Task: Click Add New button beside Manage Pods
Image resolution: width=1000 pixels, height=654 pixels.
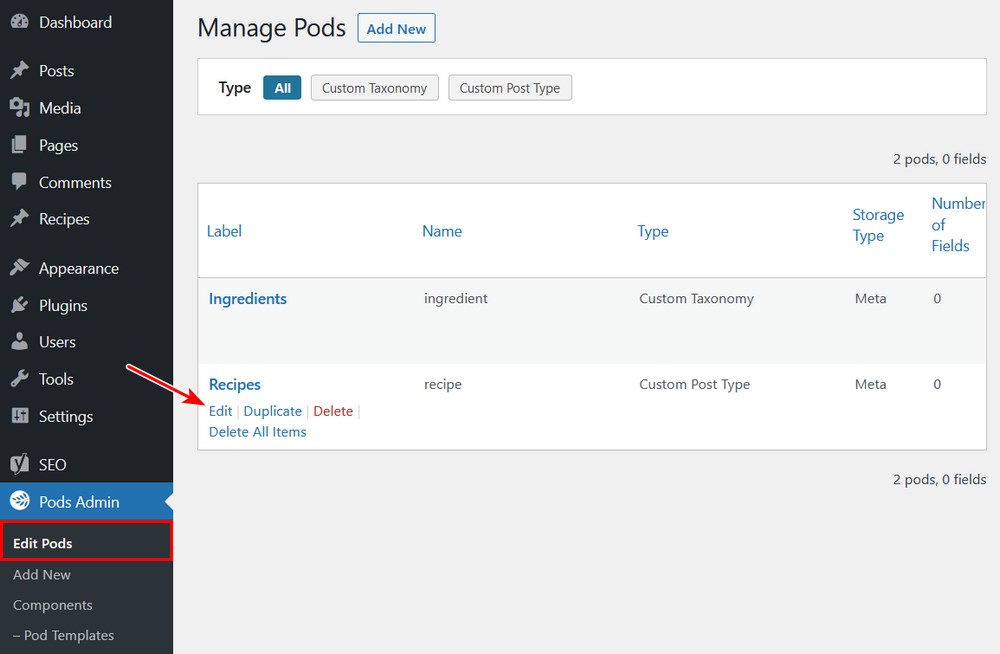Action: tap(396, 28)
